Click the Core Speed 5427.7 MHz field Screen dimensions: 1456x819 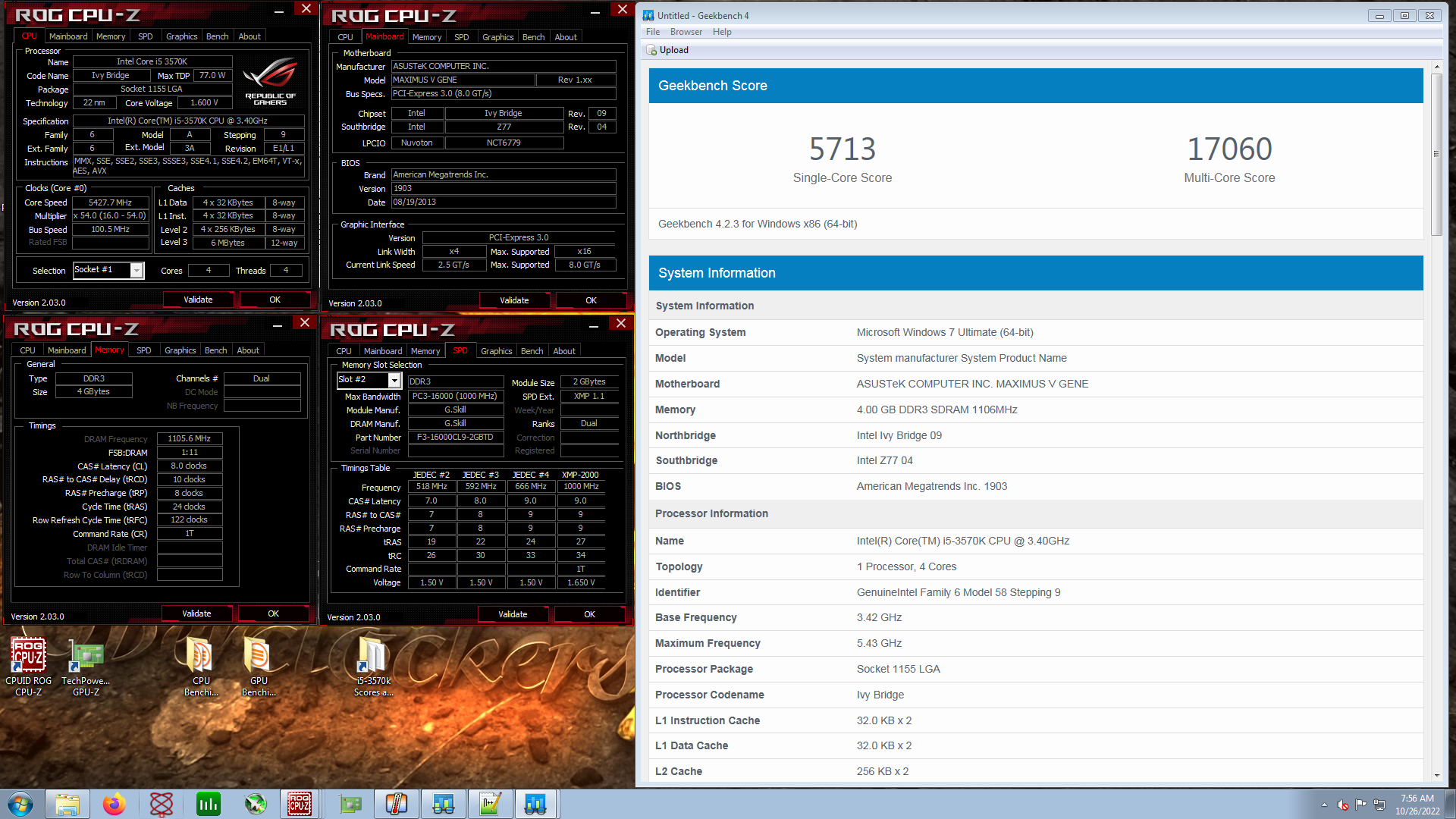pos(111,202)
